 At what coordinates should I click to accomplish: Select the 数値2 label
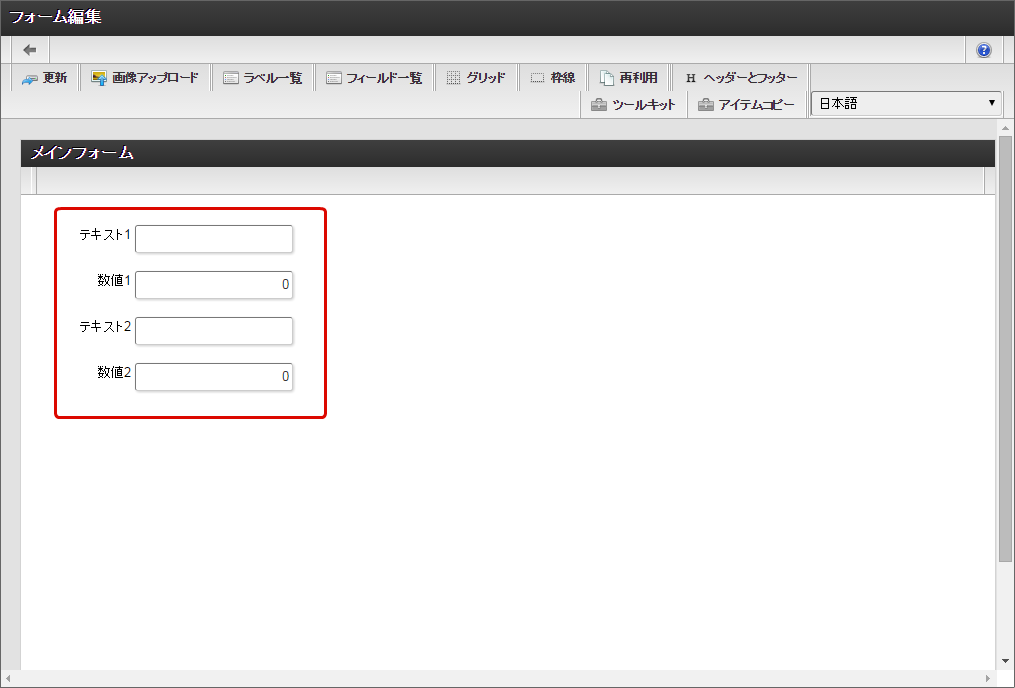pyautogui.click(x=114, y=372)
